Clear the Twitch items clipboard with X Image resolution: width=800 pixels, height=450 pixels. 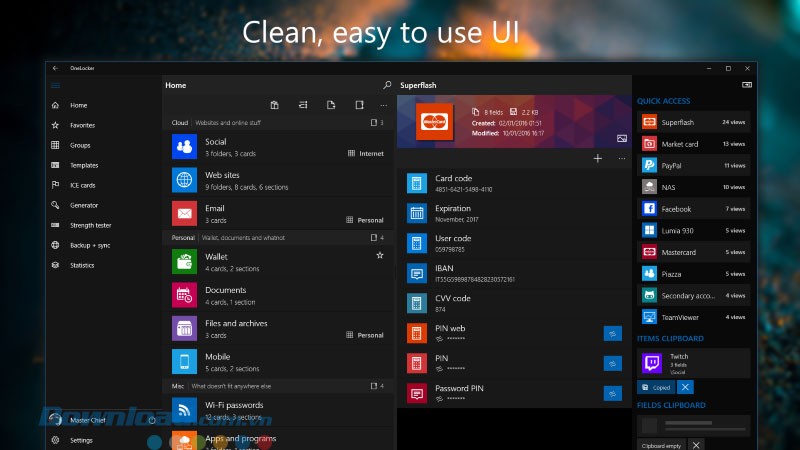point(685,386)
